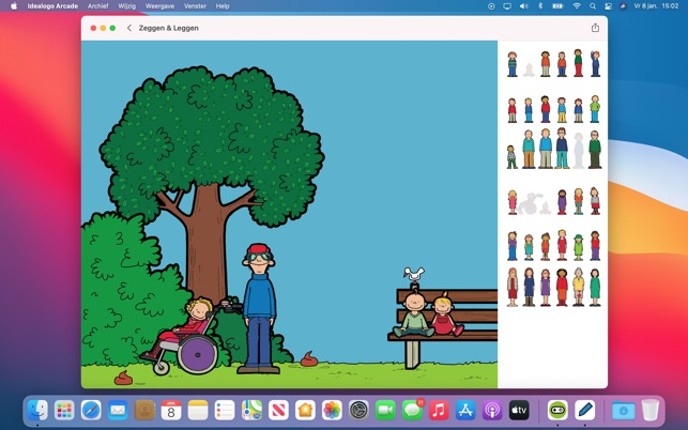Viewport: 688px width, 430px height.
Task: Click the white bird on the bench
Action: (414, 274)
